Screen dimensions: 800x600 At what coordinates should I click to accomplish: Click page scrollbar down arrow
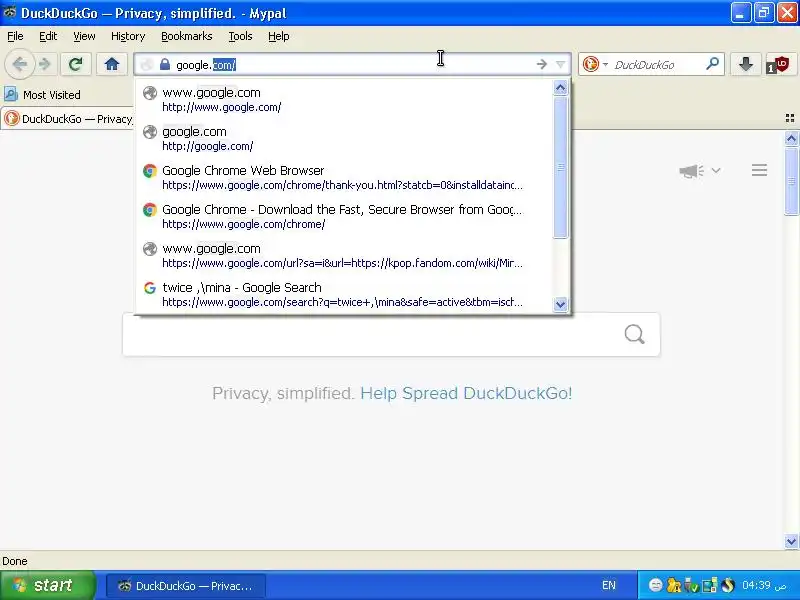click(x=791, y=541)
